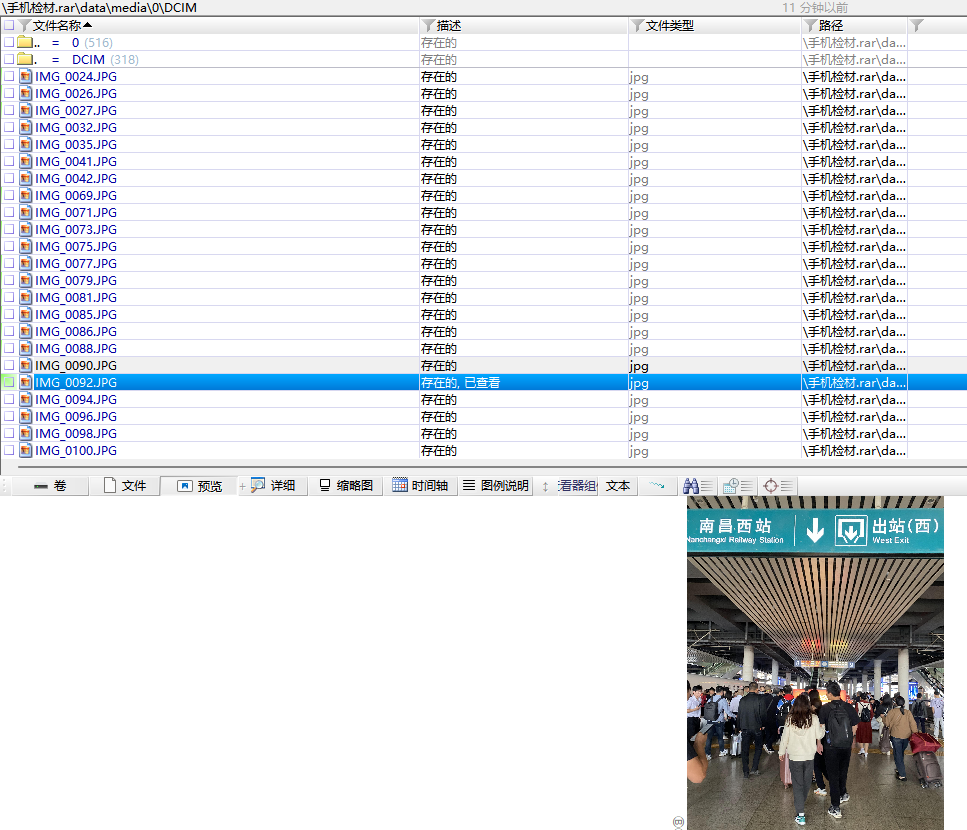Click the JPG icon of IMG_0035.JPG
Screen dimensions: 967x830
[25, 144]
